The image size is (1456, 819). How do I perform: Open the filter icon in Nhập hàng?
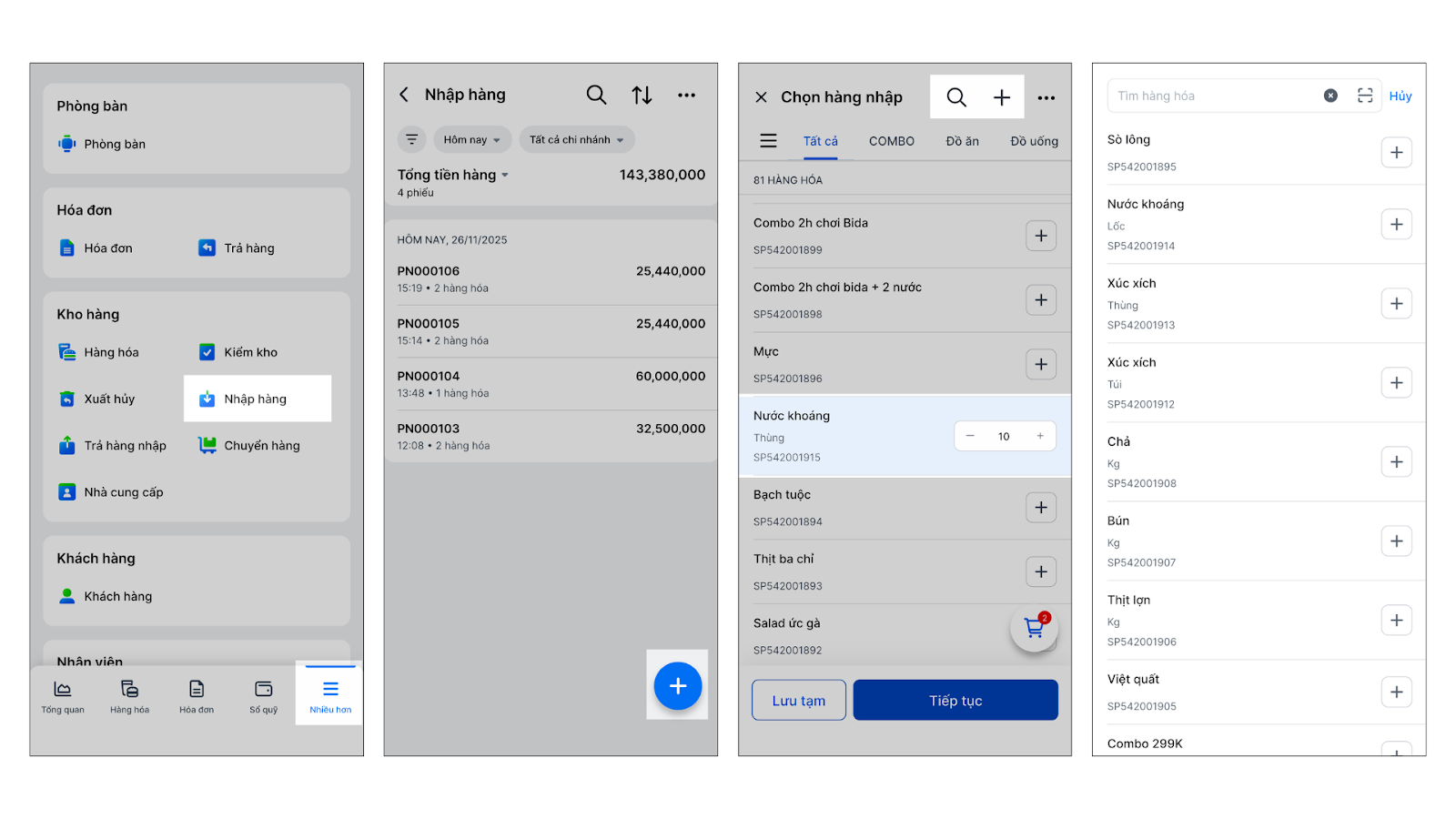click(412, 139)
